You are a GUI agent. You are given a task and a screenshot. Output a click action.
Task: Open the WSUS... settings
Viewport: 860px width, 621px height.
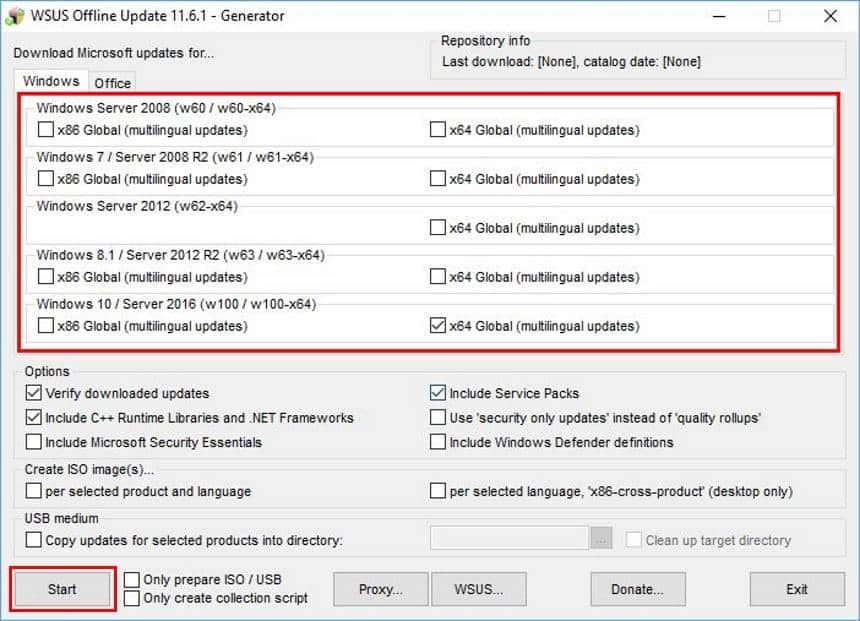(x=479, y=589)
